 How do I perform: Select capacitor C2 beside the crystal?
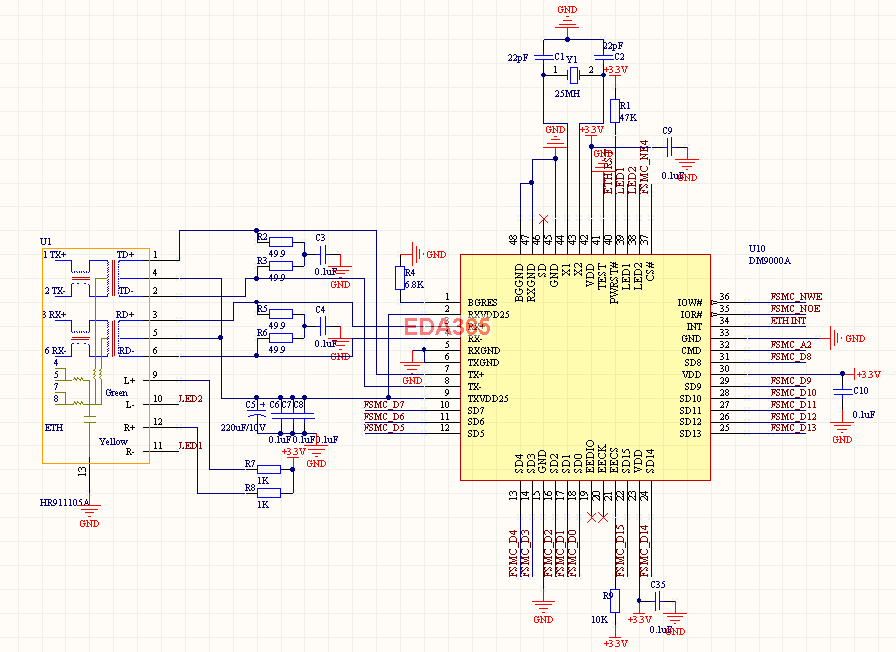point(603,57)
